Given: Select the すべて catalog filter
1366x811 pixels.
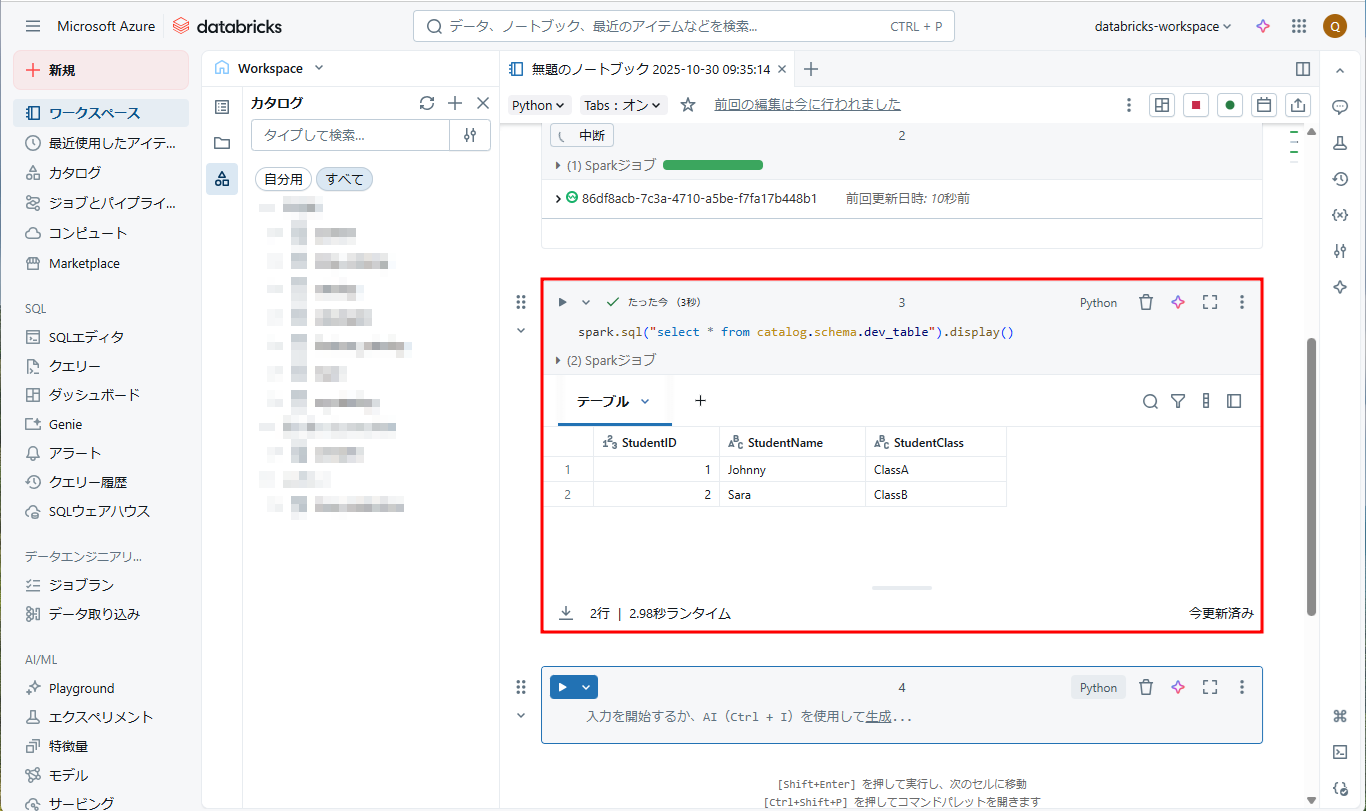Looking at the screenshot, I should pyautogui.click(x=344, y=179).
